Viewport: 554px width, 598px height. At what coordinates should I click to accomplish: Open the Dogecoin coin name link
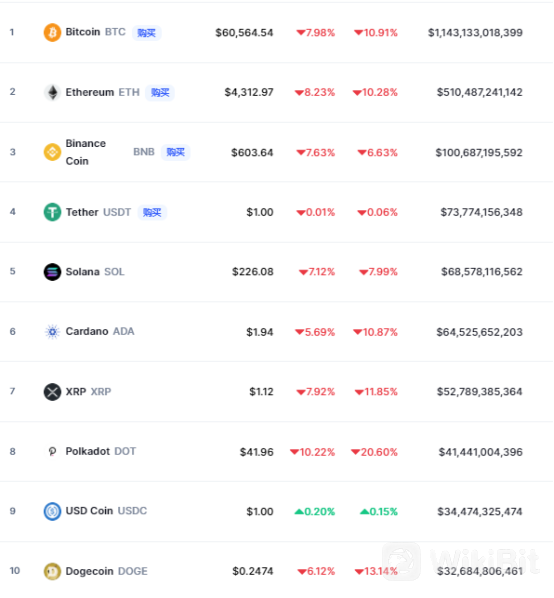(90, 571)
